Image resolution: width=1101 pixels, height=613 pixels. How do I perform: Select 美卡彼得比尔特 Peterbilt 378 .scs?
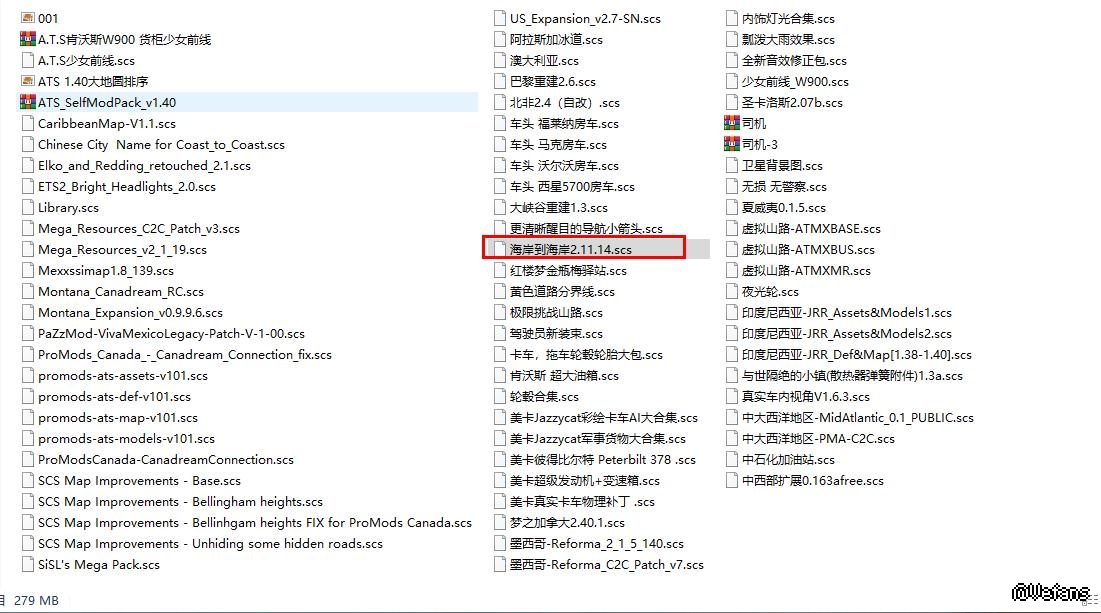[602, 460]
